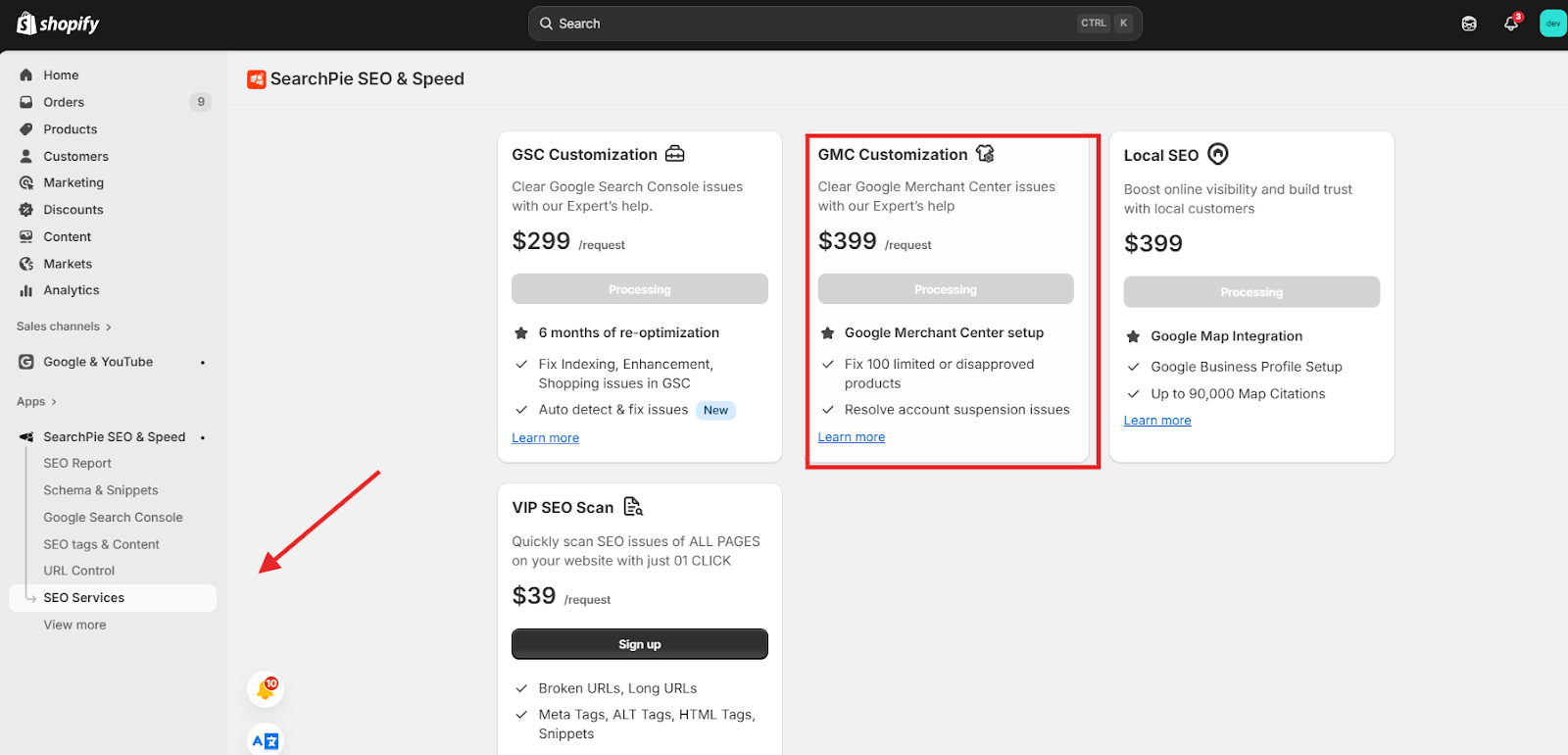
Task: Click the VIP SEO Scan document icon
Action: (633, 507)
